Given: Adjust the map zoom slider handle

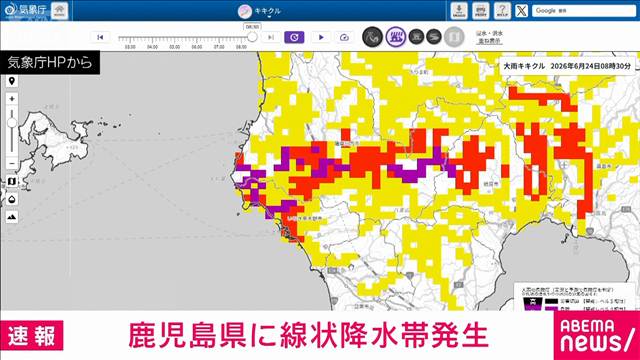Looking at the screenshot, I should (x=12, y=122).
